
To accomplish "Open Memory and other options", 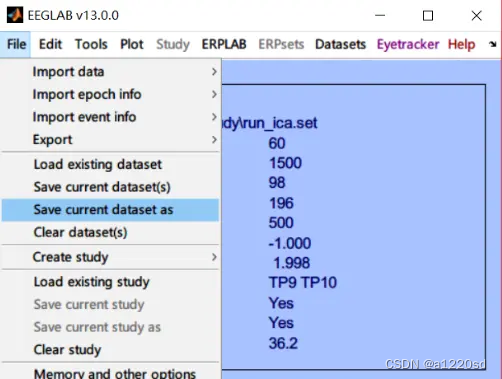I will coord(110,372).
